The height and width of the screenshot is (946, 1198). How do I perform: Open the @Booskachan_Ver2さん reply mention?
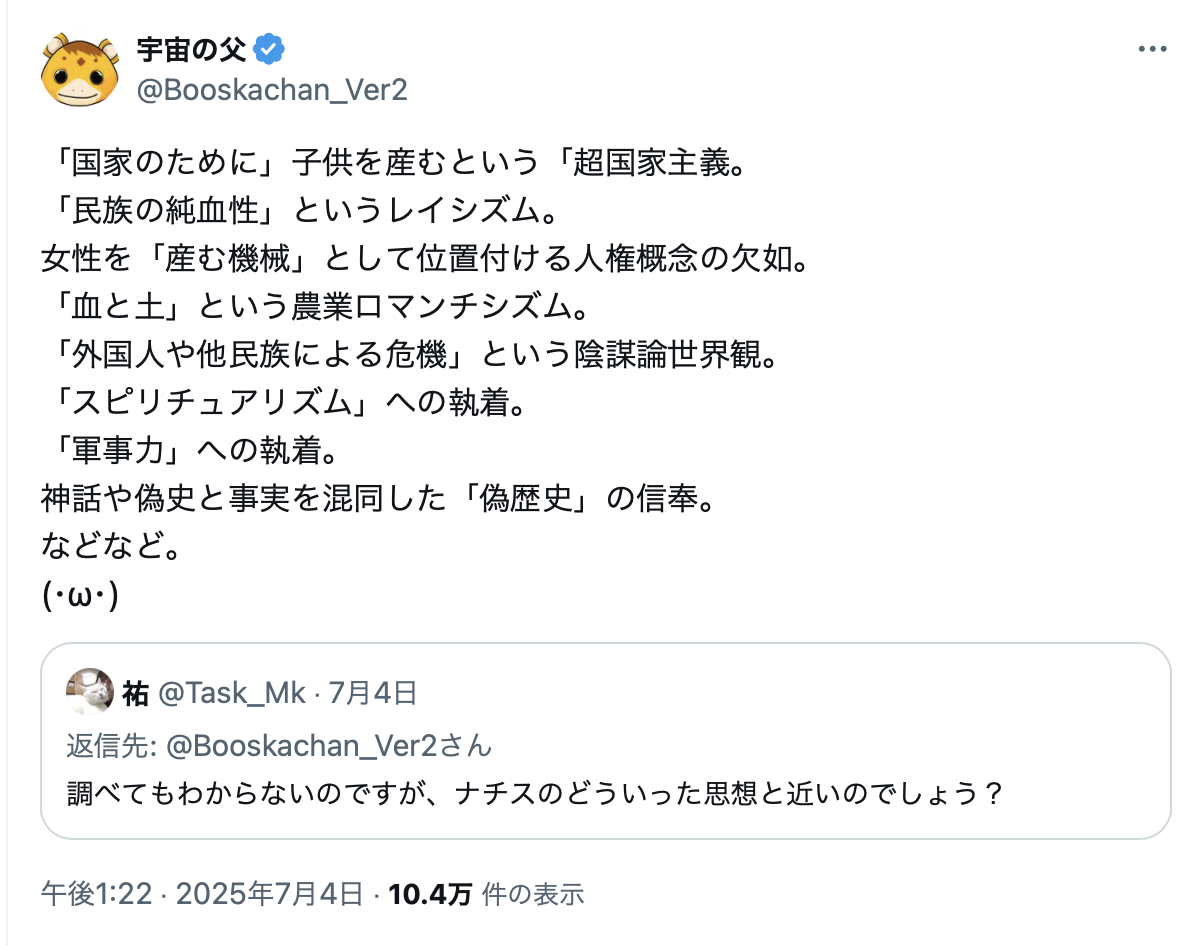(329, 745)
